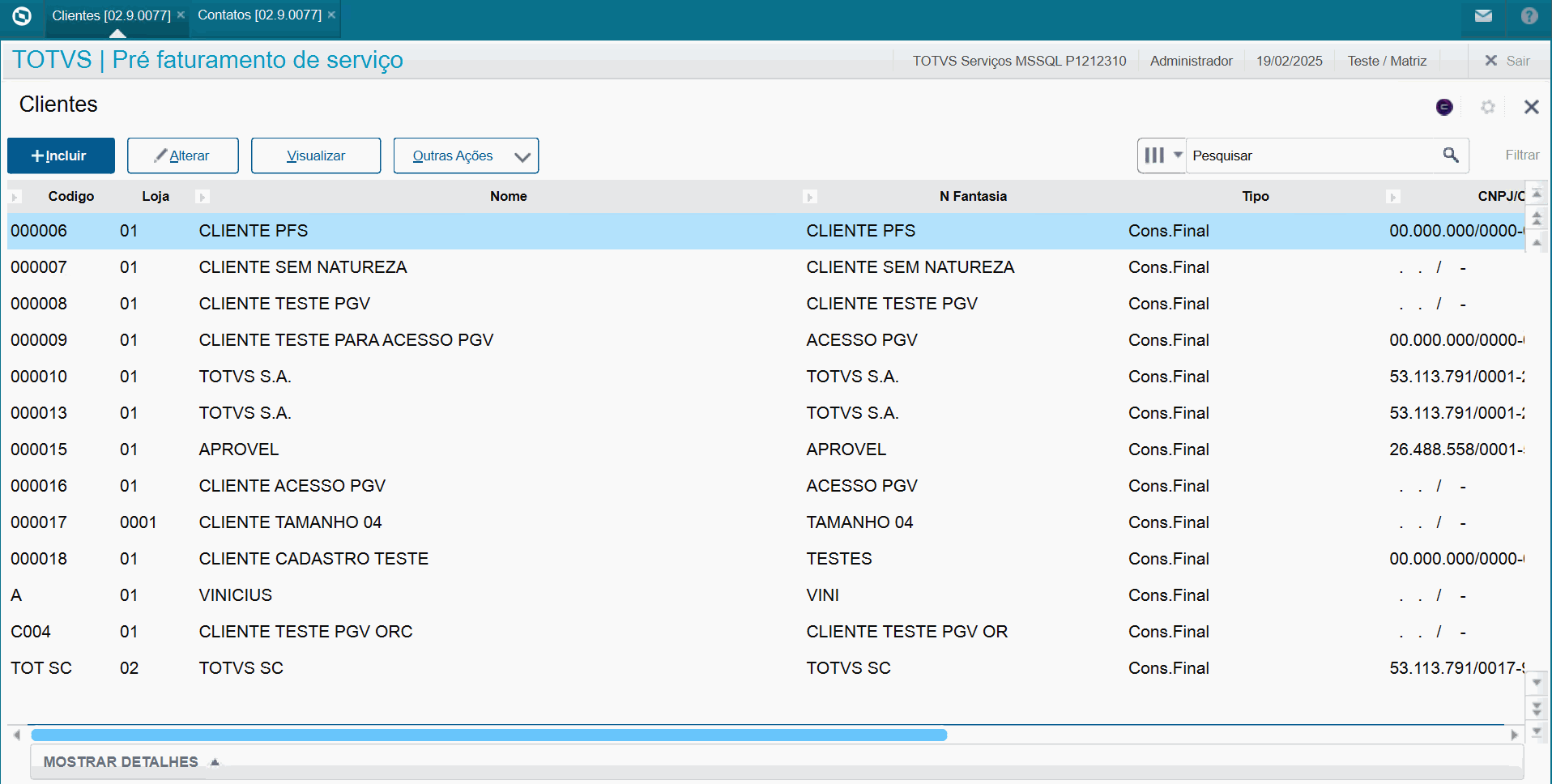Jump to the last record using the bottom scroll arrow
Image resolution: width=1552 pixels, height=784 pixels.
[1537, 731]
